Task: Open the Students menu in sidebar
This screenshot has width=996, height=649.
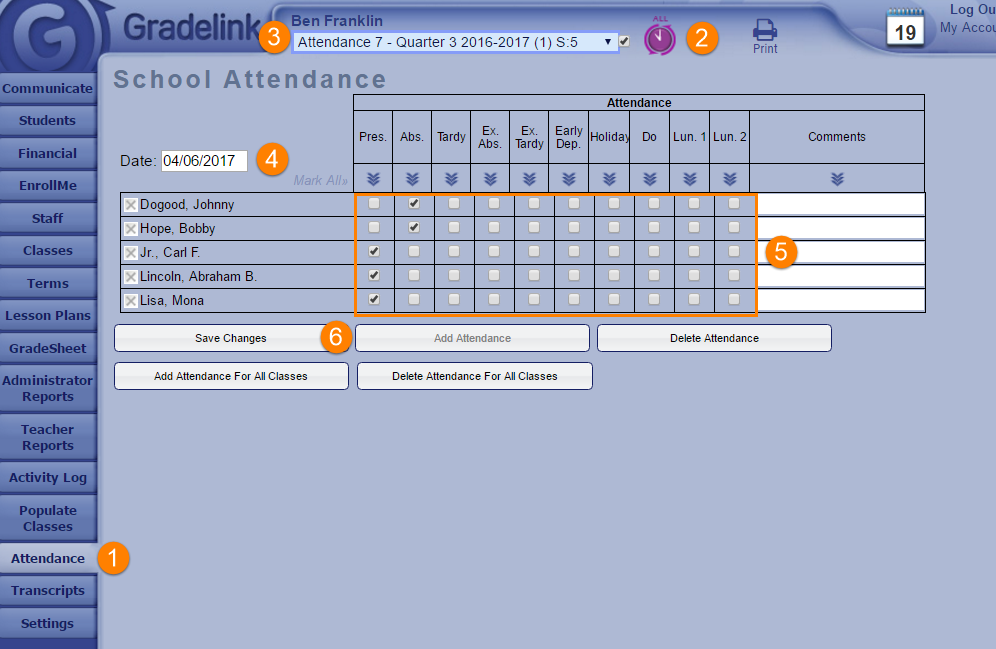Action: [x=47, y=121]
